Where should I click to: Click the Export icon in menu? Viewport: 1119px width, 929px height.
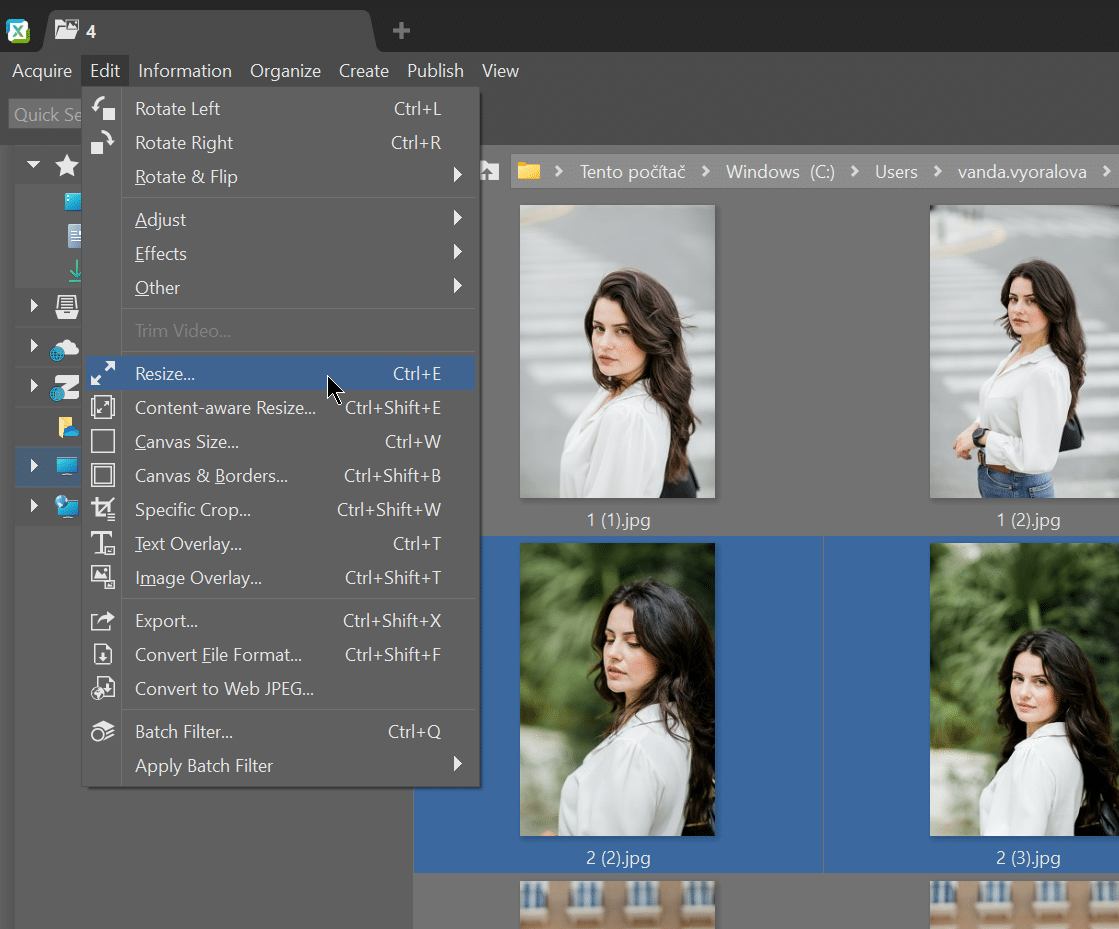coord(103,621)
